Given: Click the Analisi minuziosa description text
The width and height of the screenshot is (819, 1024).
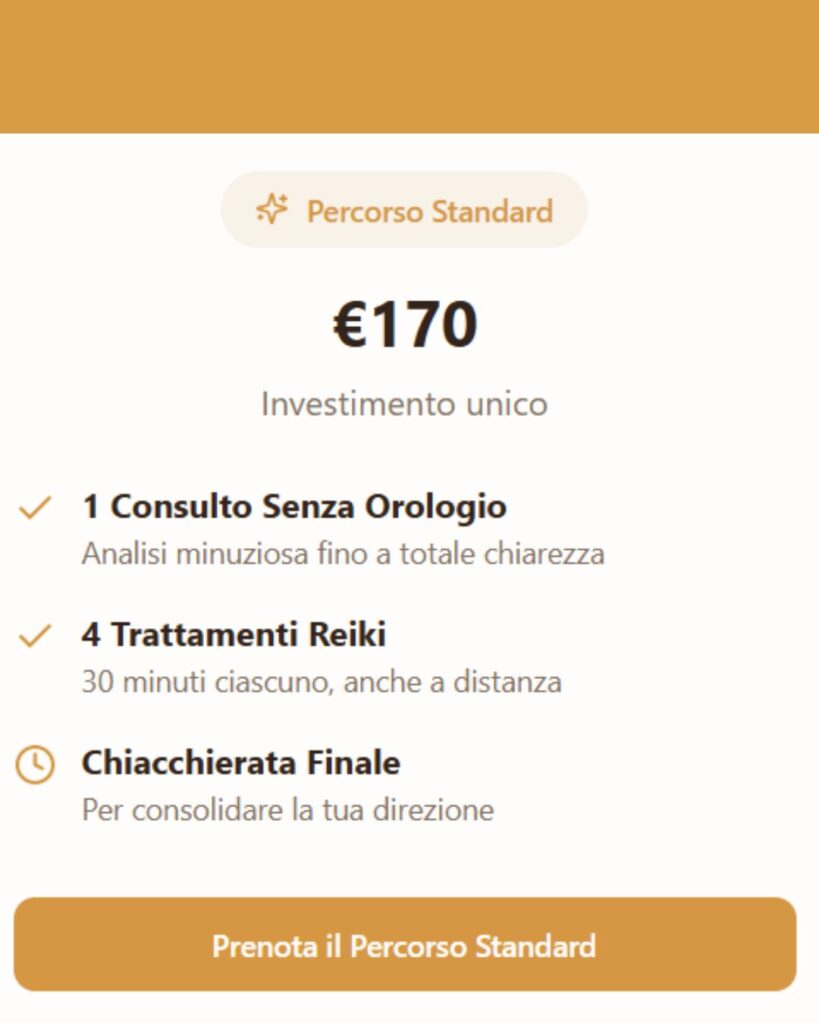Looking at the screenshot, I should 343,553.
